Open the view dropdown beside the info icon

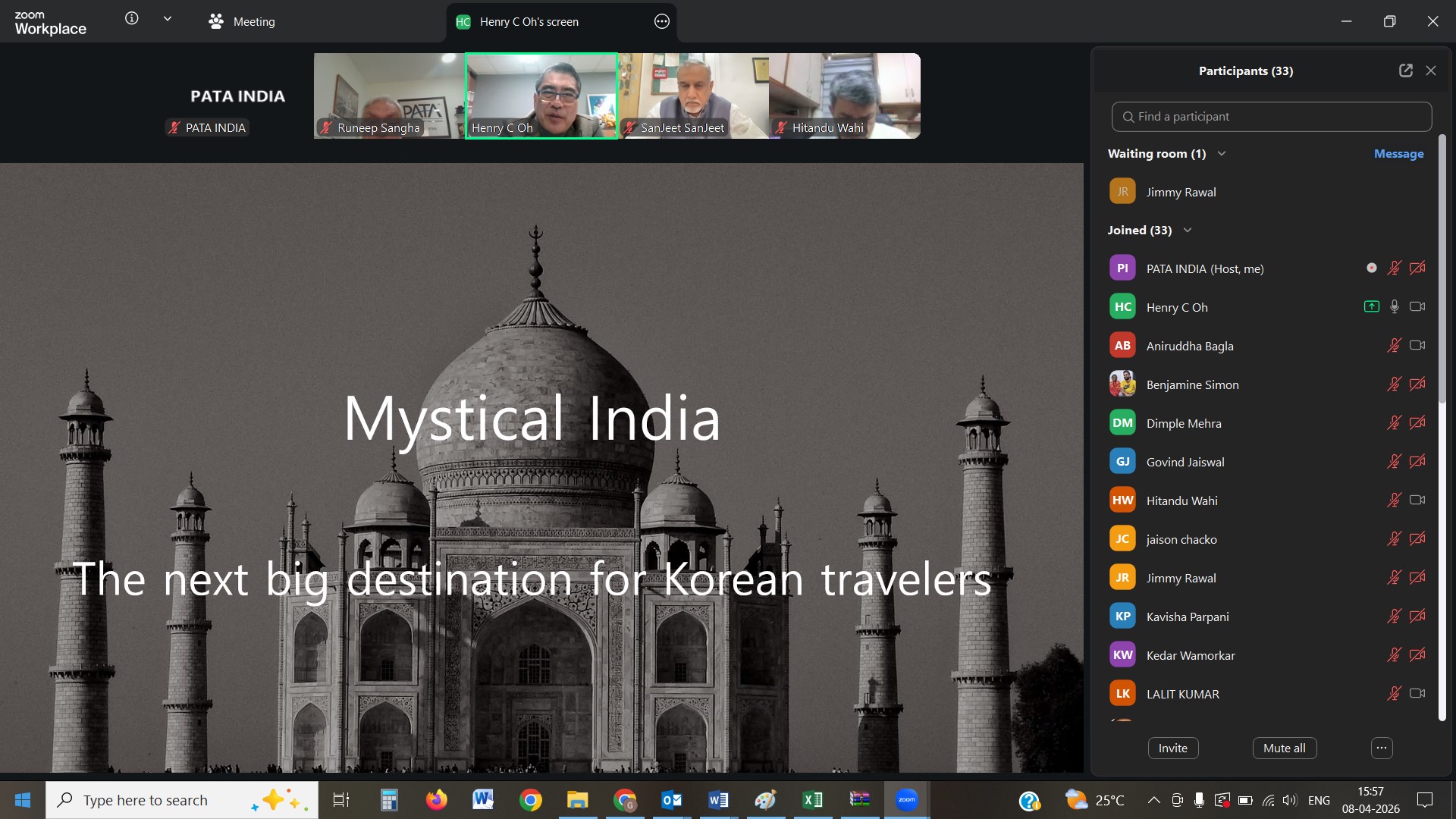point(168,19)
